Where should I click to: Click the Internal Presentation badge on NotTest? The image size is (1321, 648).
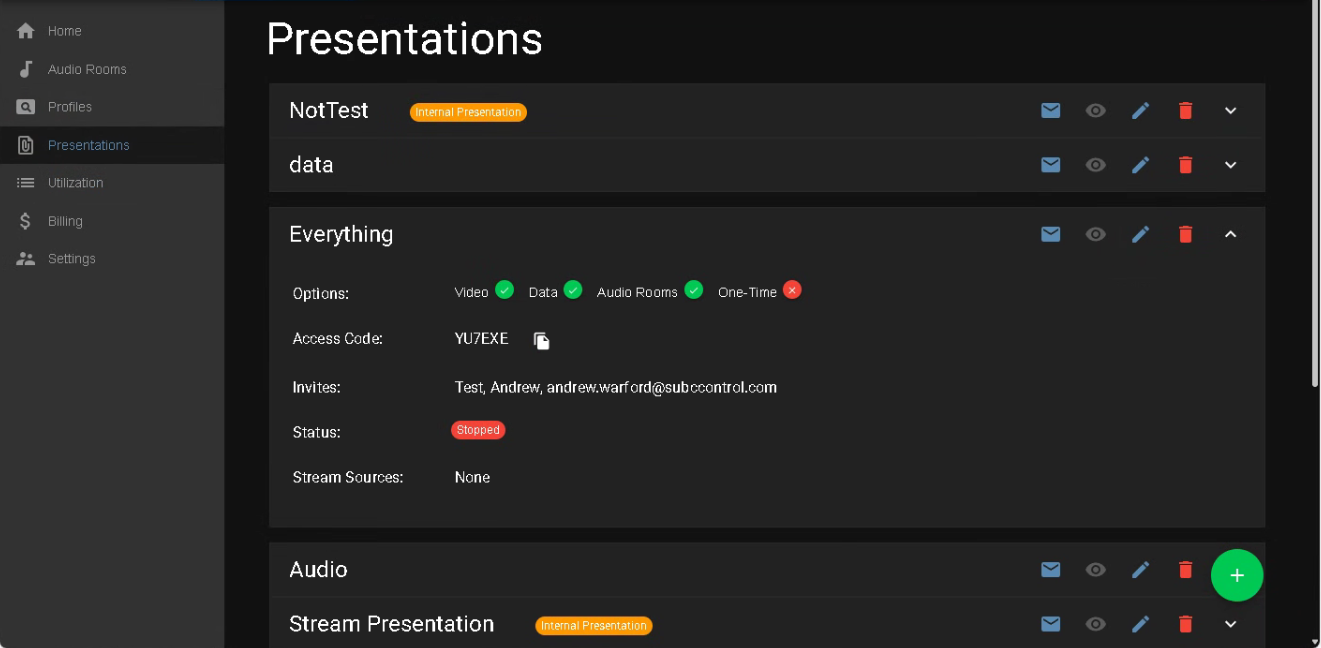468,112
